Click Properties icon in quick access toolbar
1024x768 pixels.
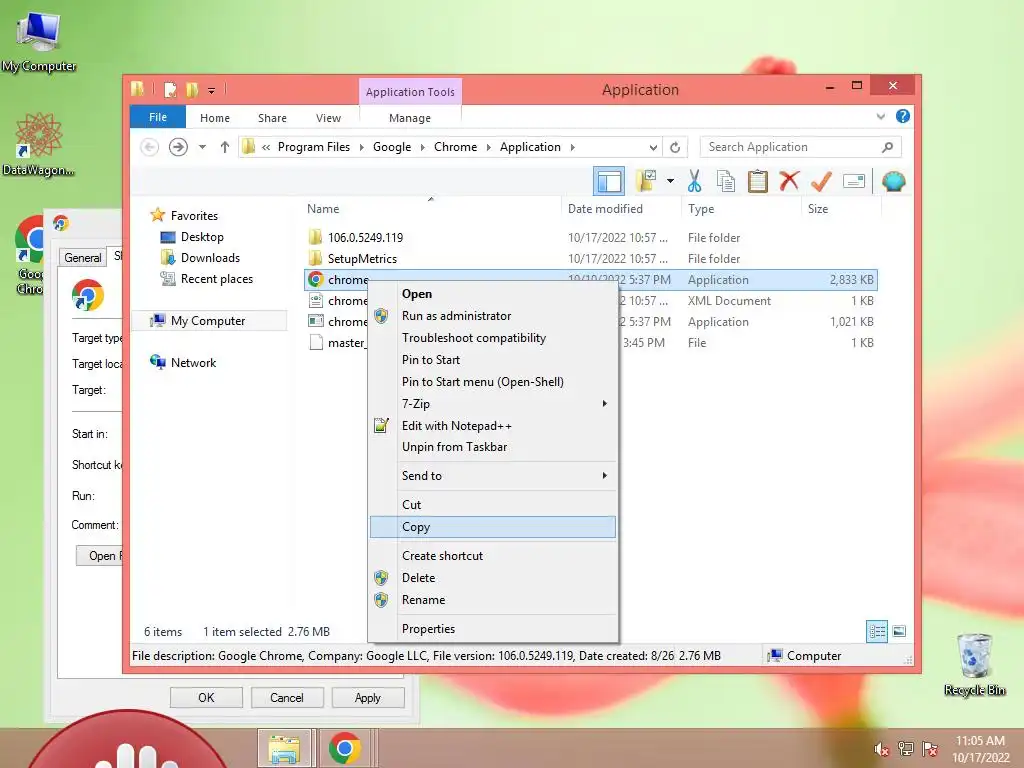point(170,89)
